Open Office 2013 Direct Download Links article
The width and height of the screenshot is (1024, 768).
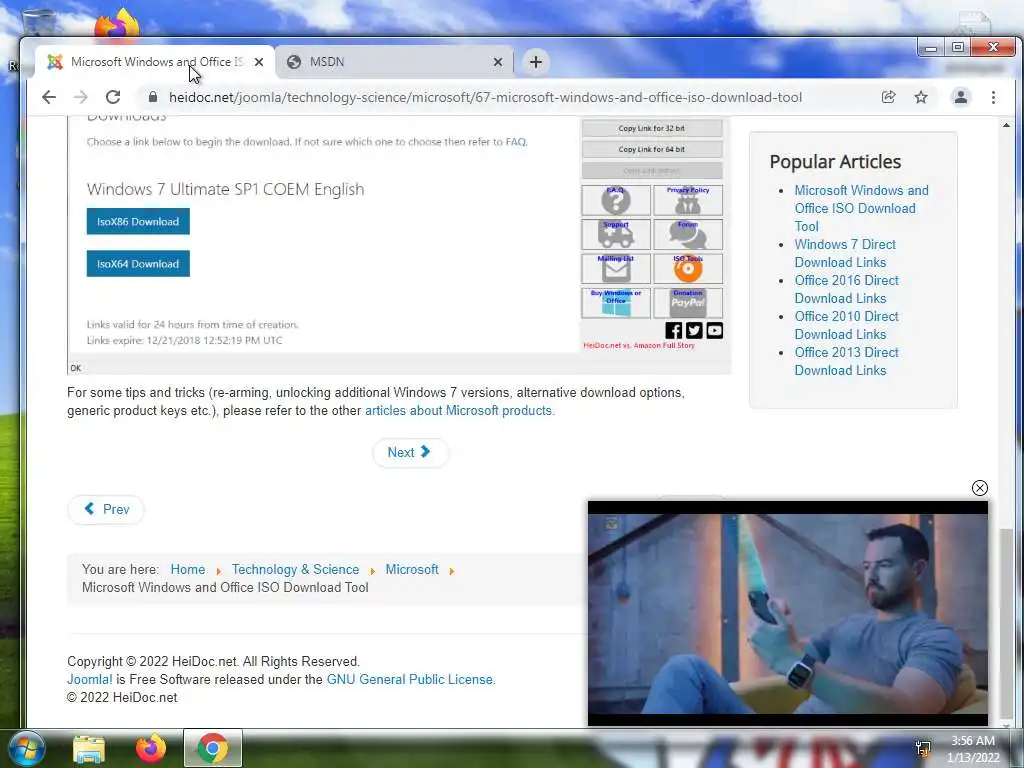846,361
